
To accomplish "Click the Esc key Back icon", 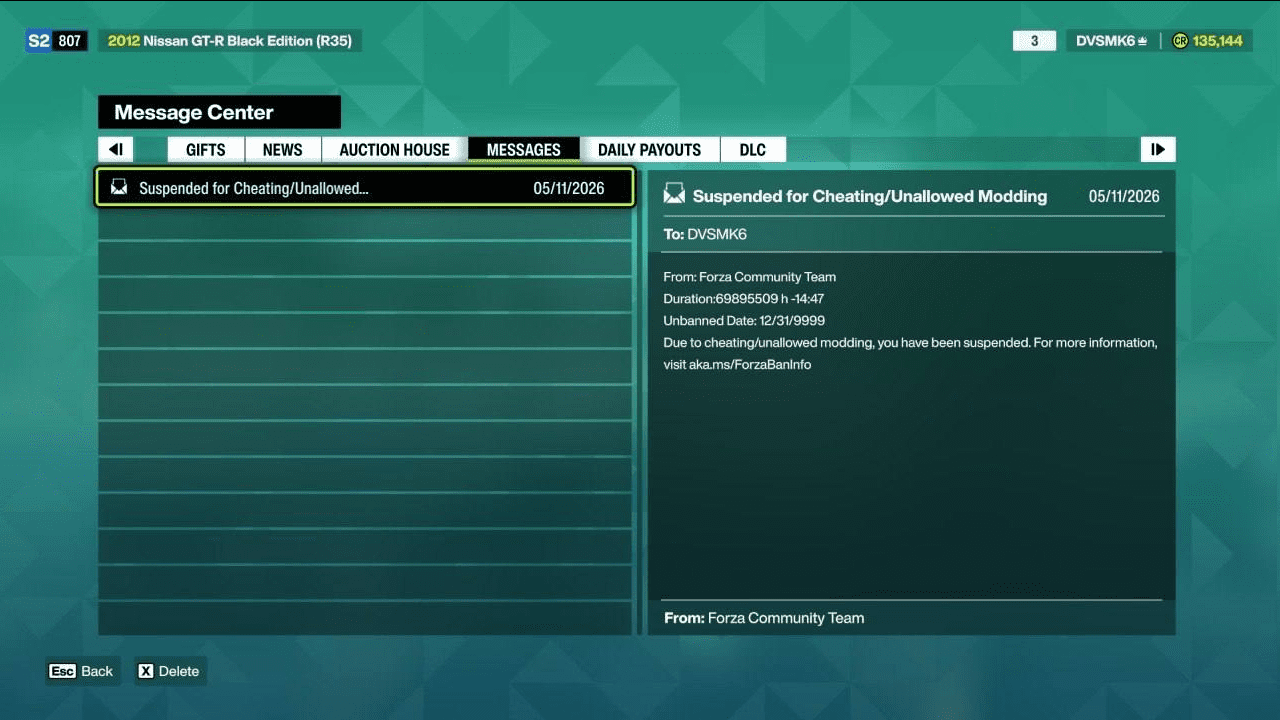I will point(62,671).
